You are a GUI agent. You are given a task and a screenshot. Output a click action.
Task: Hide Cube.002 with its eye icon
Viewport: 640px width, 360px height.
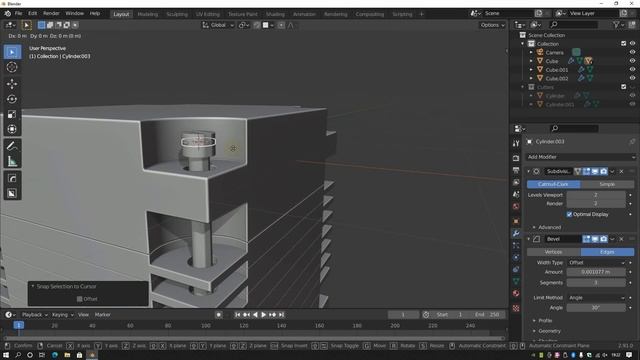click(x=632, y=78)
